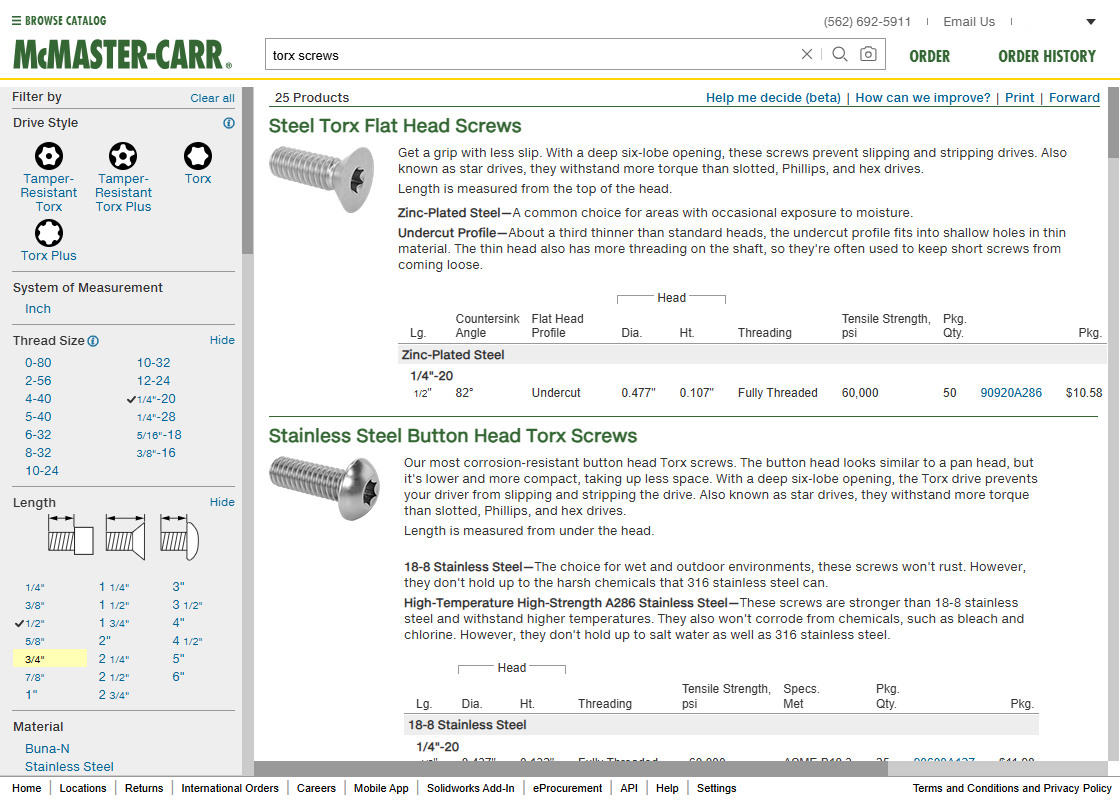
Task: Click the main page vertical scrollbar
Action: (1114, 123)
